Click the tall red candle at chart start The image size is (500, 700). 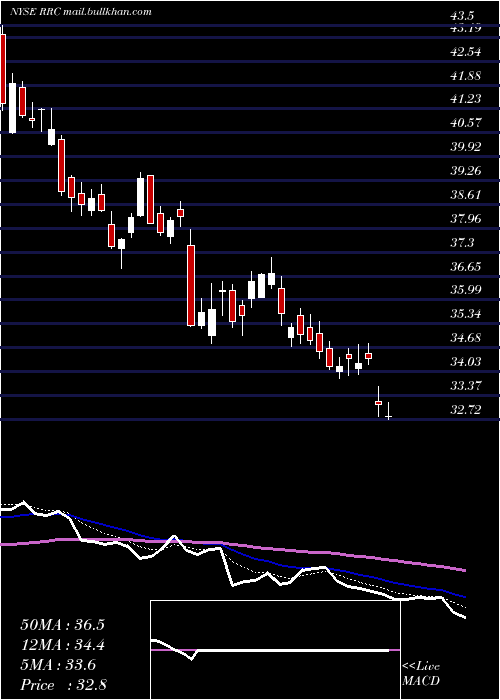3,69
